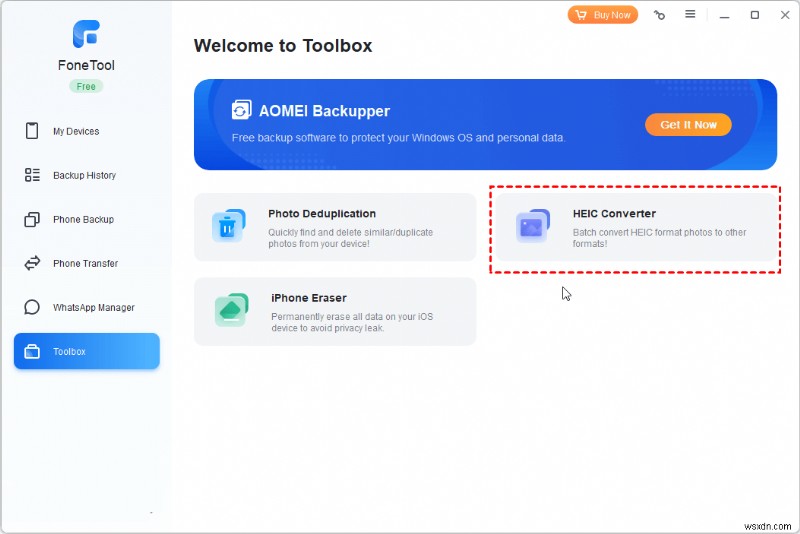Click the green Free edition badge
The width and height of the screenshot is (800, 534).
coord(86,86)
